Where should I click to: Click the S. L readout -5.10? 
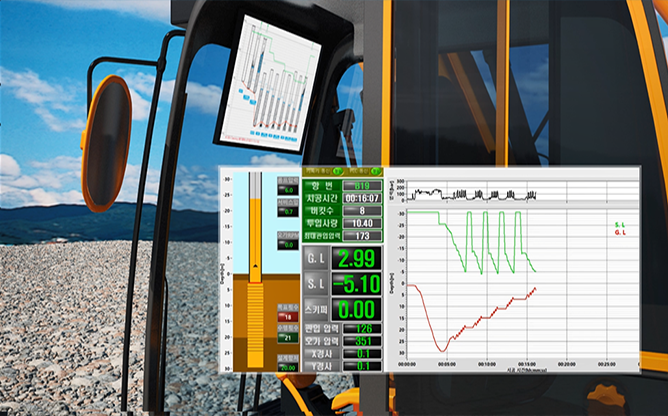[x=356, y=284]
